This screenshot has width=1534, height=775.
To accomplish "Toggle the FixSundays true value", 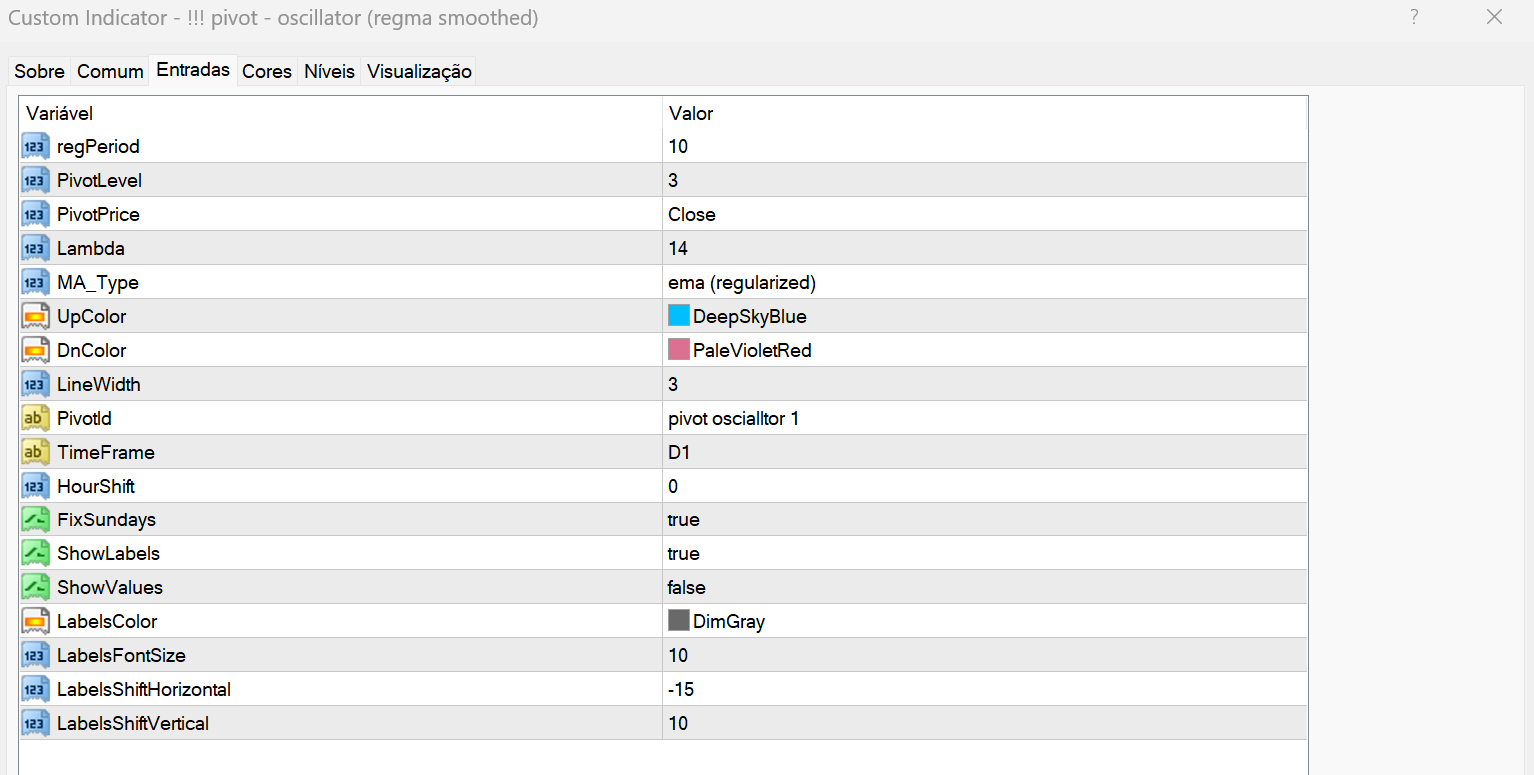I will 684,520.
